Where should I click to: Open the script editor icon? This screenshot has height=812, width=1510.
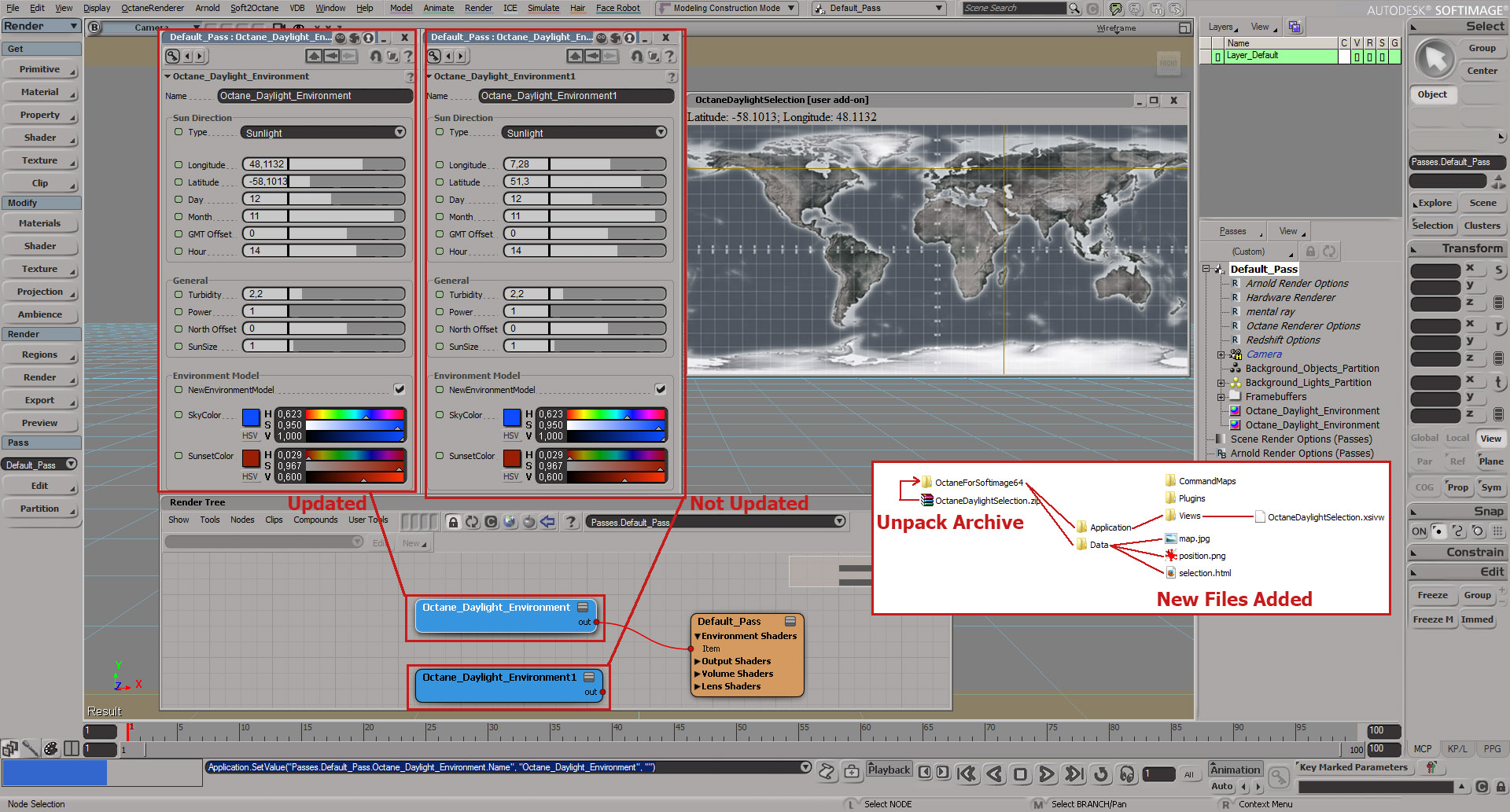click(x=827, y=771)
